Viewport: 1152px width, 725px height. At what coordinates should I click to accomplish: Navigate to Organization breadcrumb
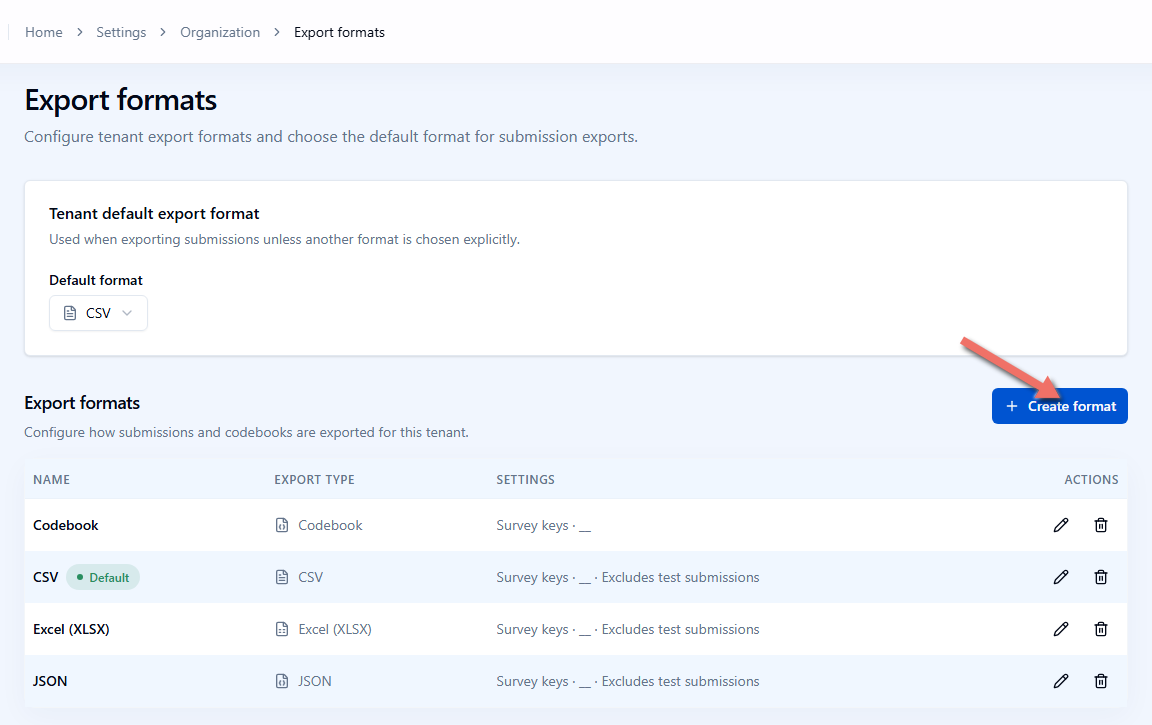(x=220, y=32)
